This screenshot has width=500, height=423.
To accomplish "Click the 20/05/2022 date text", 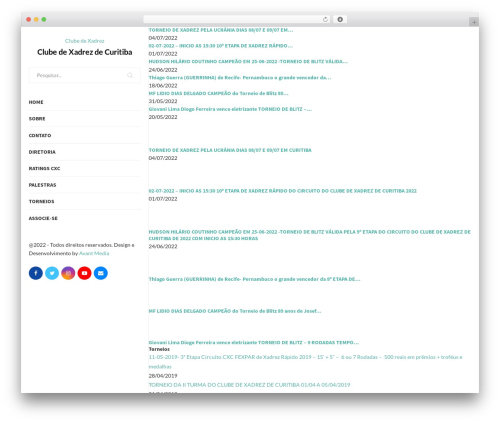I will [163, 117].
